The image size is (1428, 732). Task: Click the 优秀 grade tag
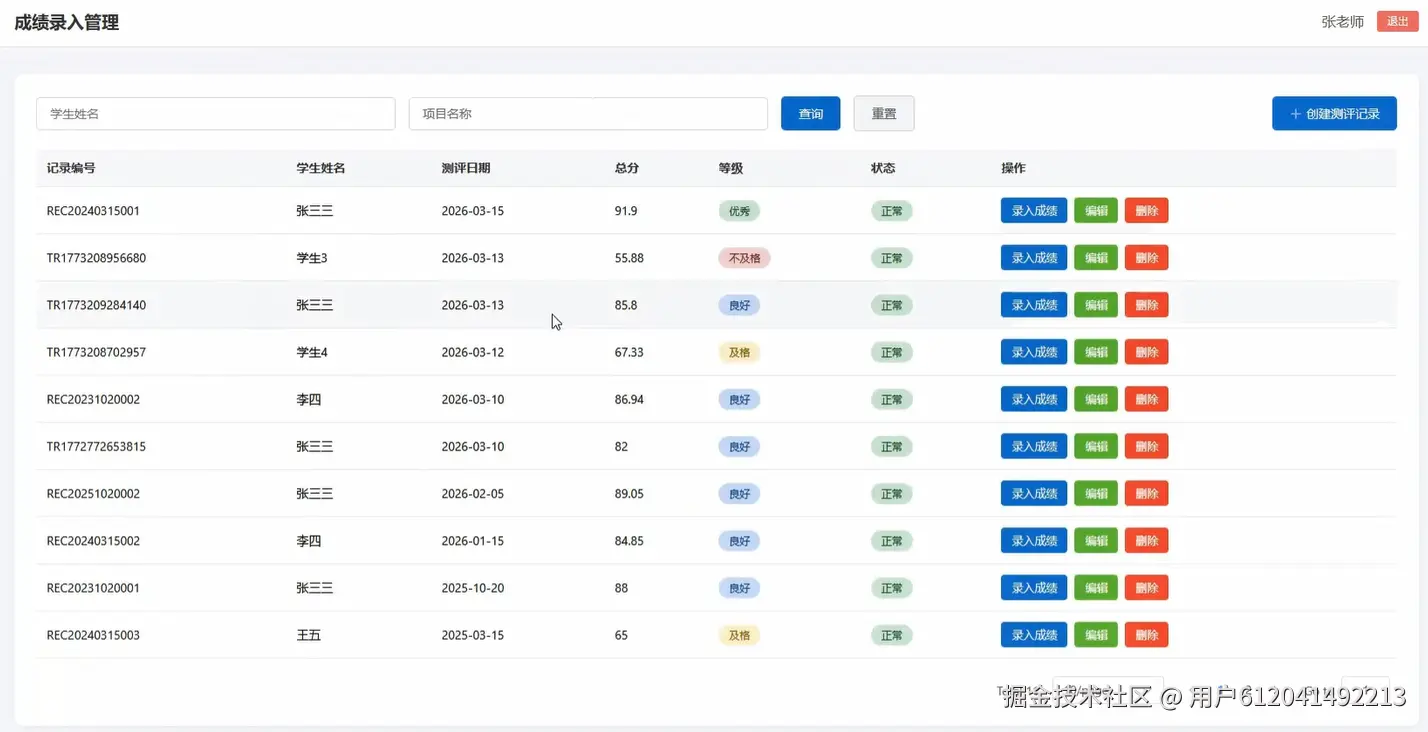point(739,211)
